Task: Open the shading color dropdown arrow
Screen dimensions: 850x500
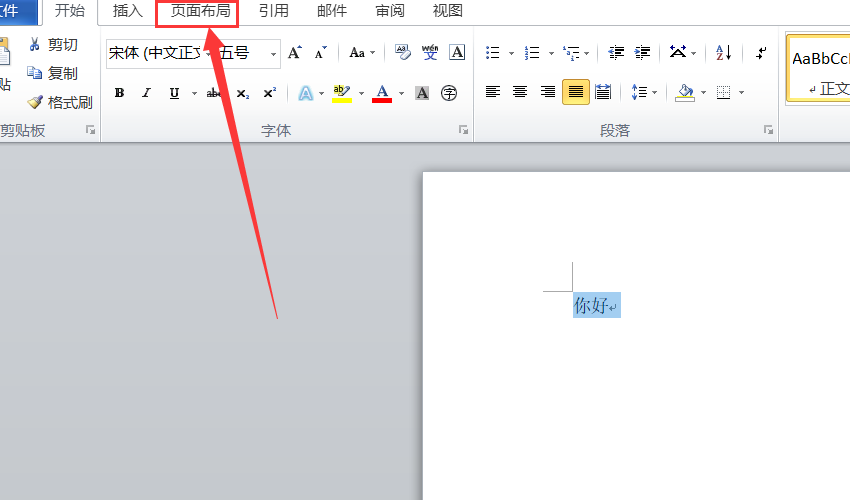Action: point(704,93)
